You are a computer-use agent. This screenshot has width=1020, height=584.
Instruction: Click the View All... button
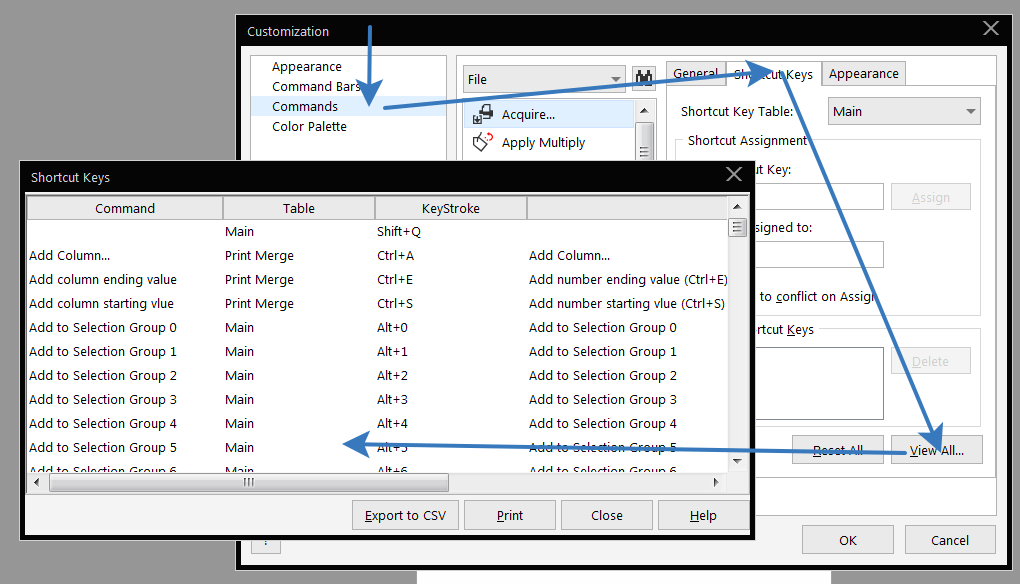tap(937, 449)
